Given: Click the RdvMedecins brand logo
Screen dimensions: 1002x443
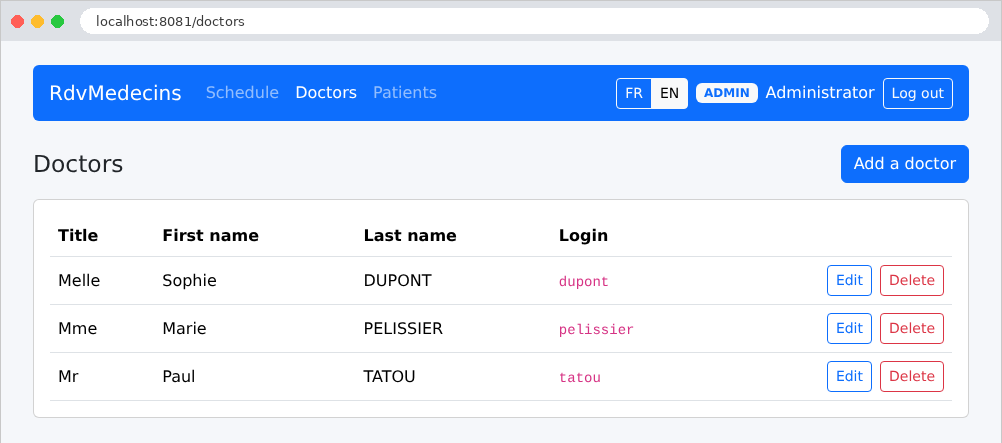Looking at the screenshot, I should click(116, 93).
